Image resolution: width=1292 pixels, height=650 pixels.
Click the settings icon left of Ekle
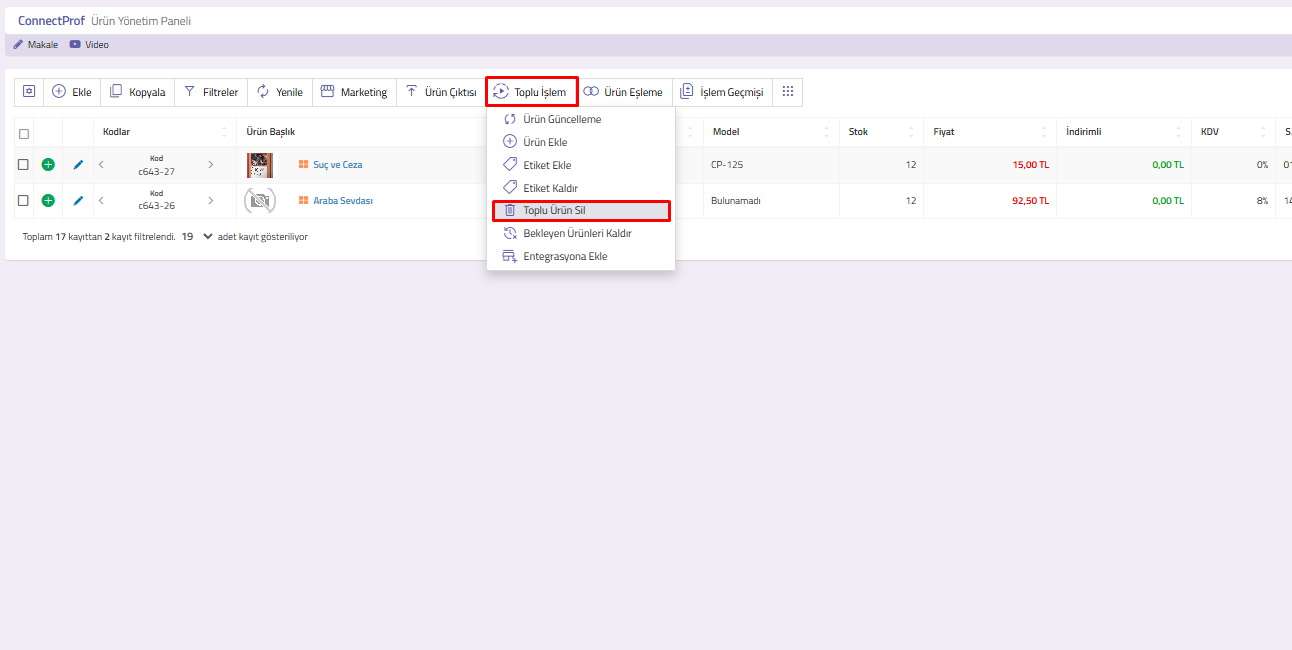point(29,92)
